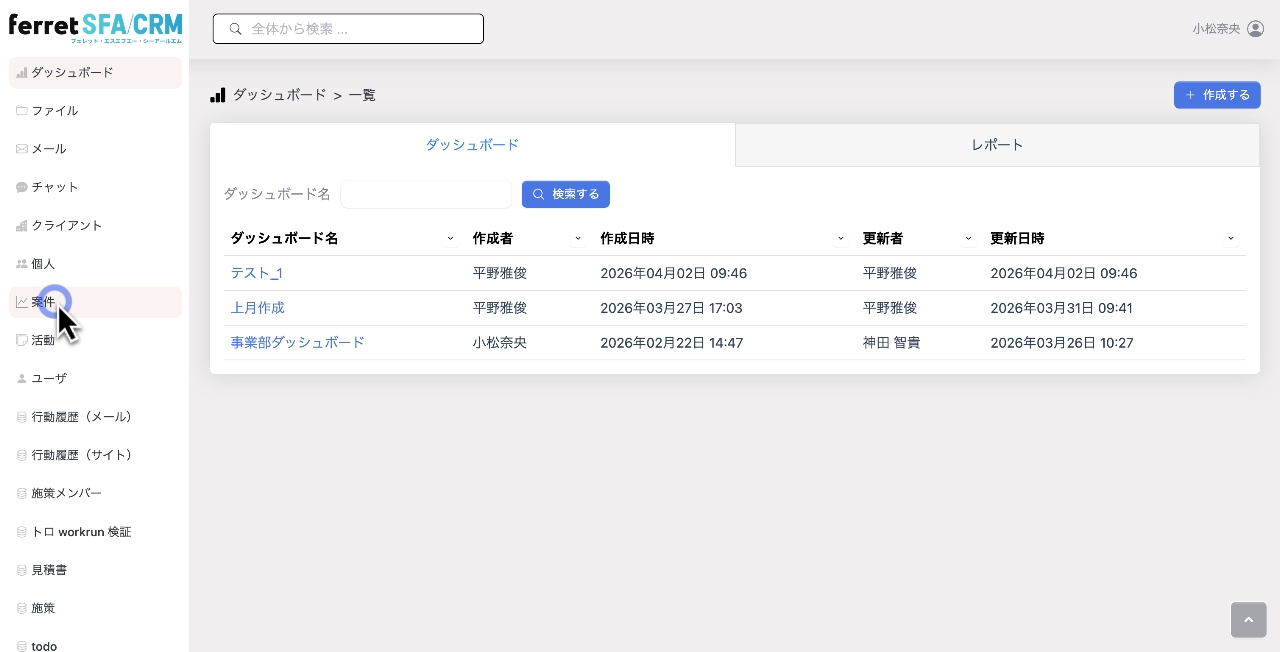Image resolution: width=1280 pixels, height=652 pixels.
Task: Click the folder icon beside ファイル
Action: (22, 111)
